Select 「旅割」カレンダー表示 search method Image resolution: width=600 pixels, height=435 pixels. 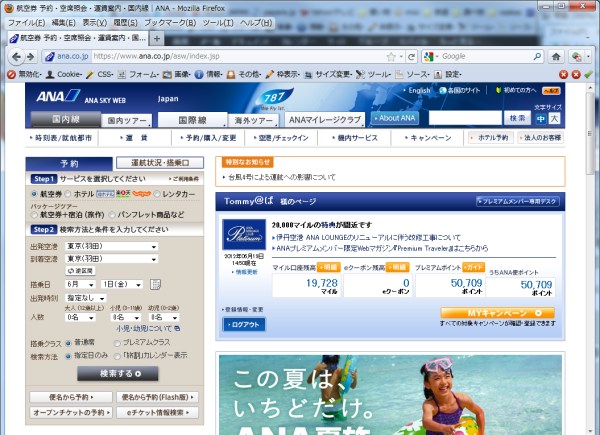click(117, 356)
